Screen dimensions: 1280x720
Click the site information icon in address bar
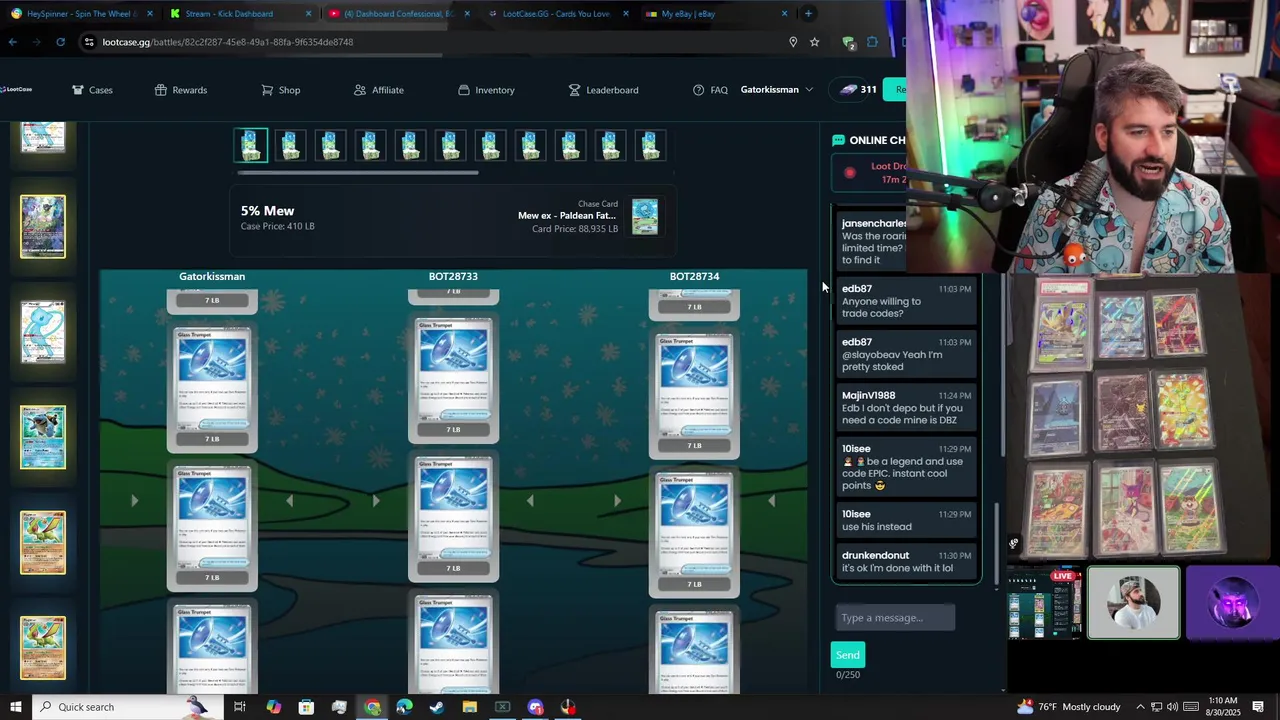(x=89, y=42)
